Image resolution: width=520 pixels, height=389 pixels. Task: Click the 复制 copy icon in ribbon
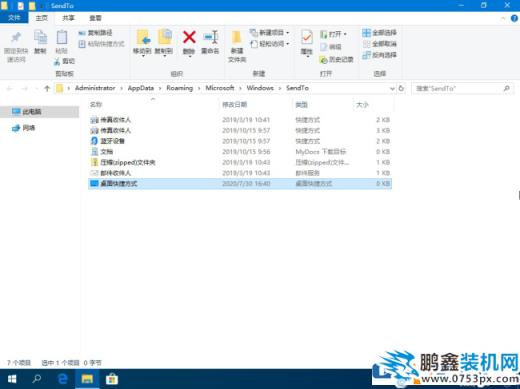(40, 37)
